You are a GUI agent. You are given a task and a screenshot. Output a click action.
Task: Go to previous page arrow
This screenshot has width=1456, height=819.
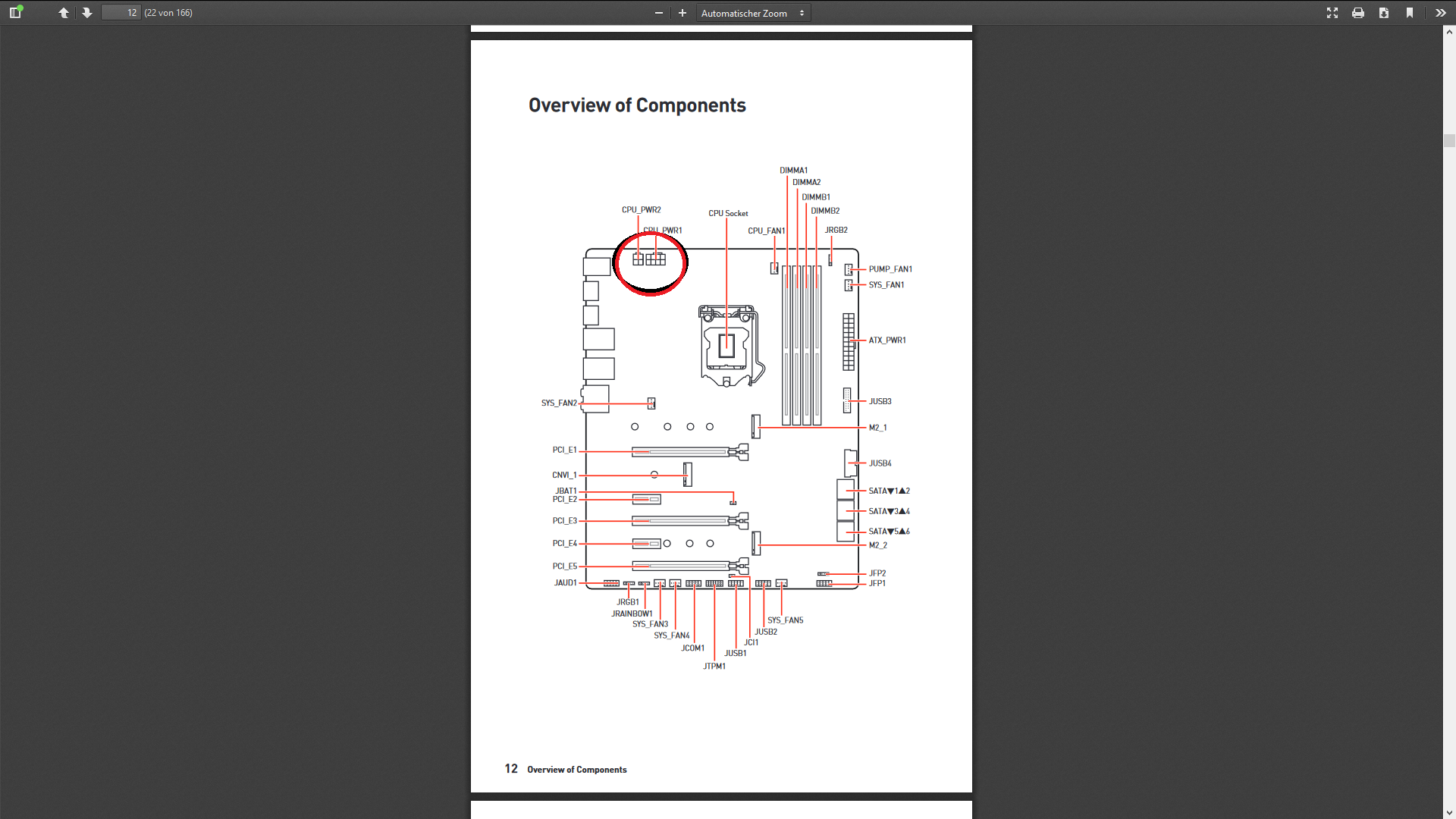(x=64, y=13)
